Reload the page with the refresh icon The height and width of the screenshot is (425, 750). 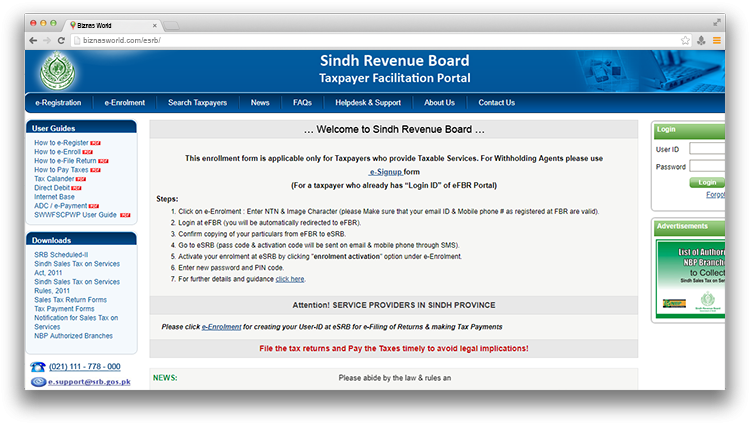62,40
